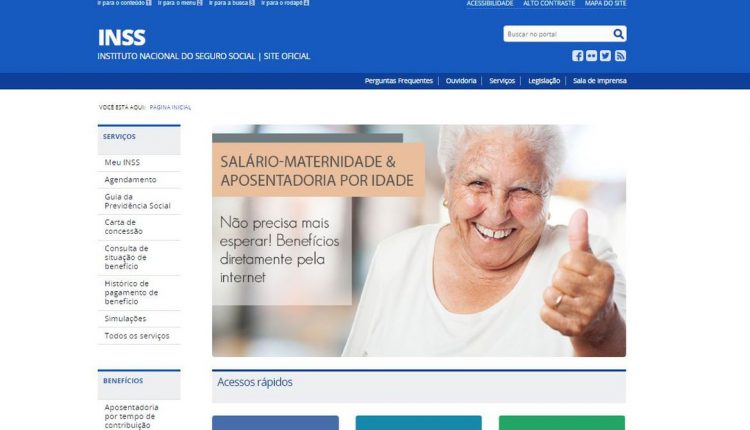Select Perguntas Frequentes in the menu bar
Viewport: 750px width, 430px height.
click(x=398, y=81)
